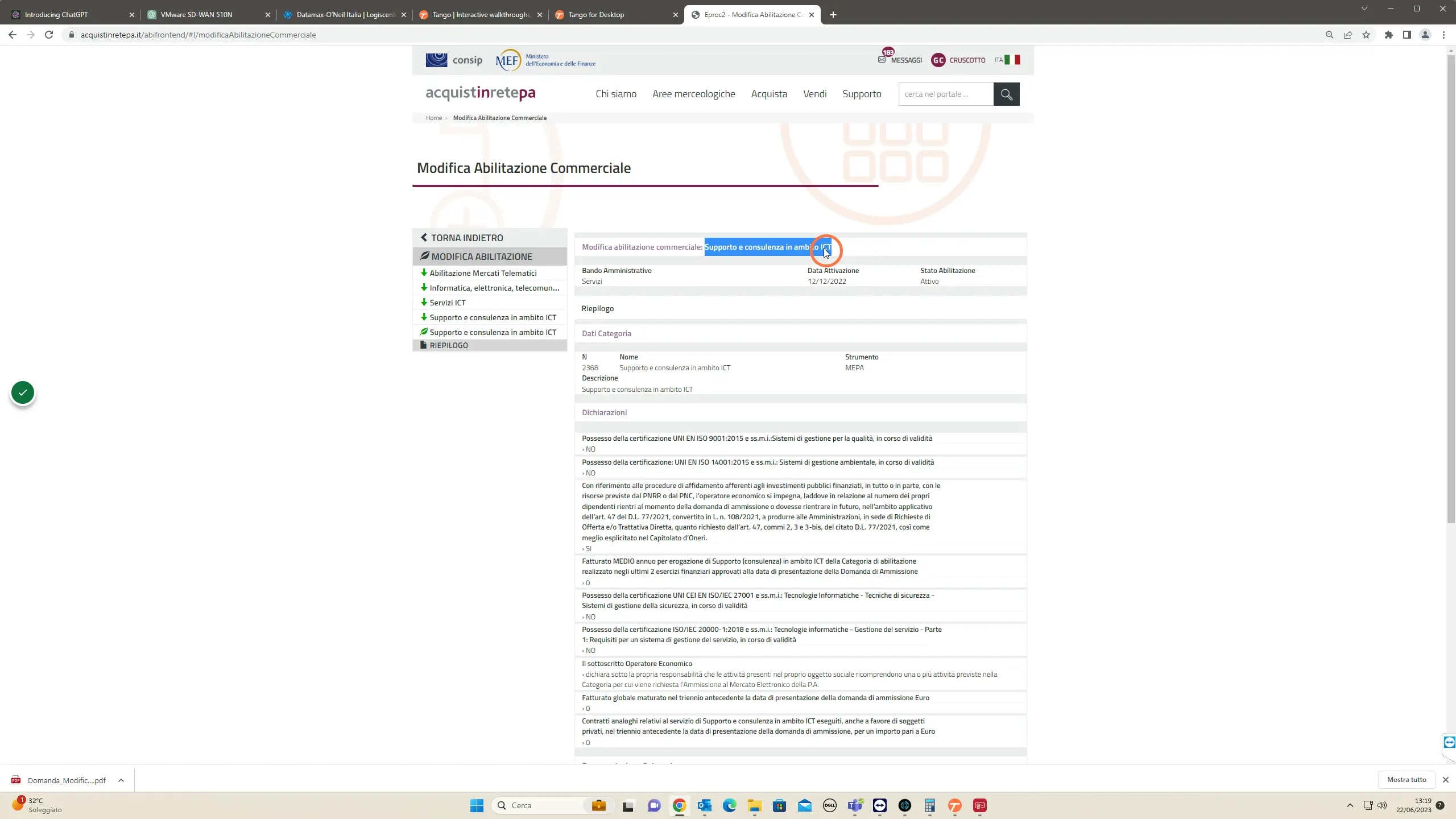Image resolution: width=1456 pixels, height=819 pixels.
Task: Click the Home breadcrumb link
Action: pyautogui.click(x=434, y=118)
